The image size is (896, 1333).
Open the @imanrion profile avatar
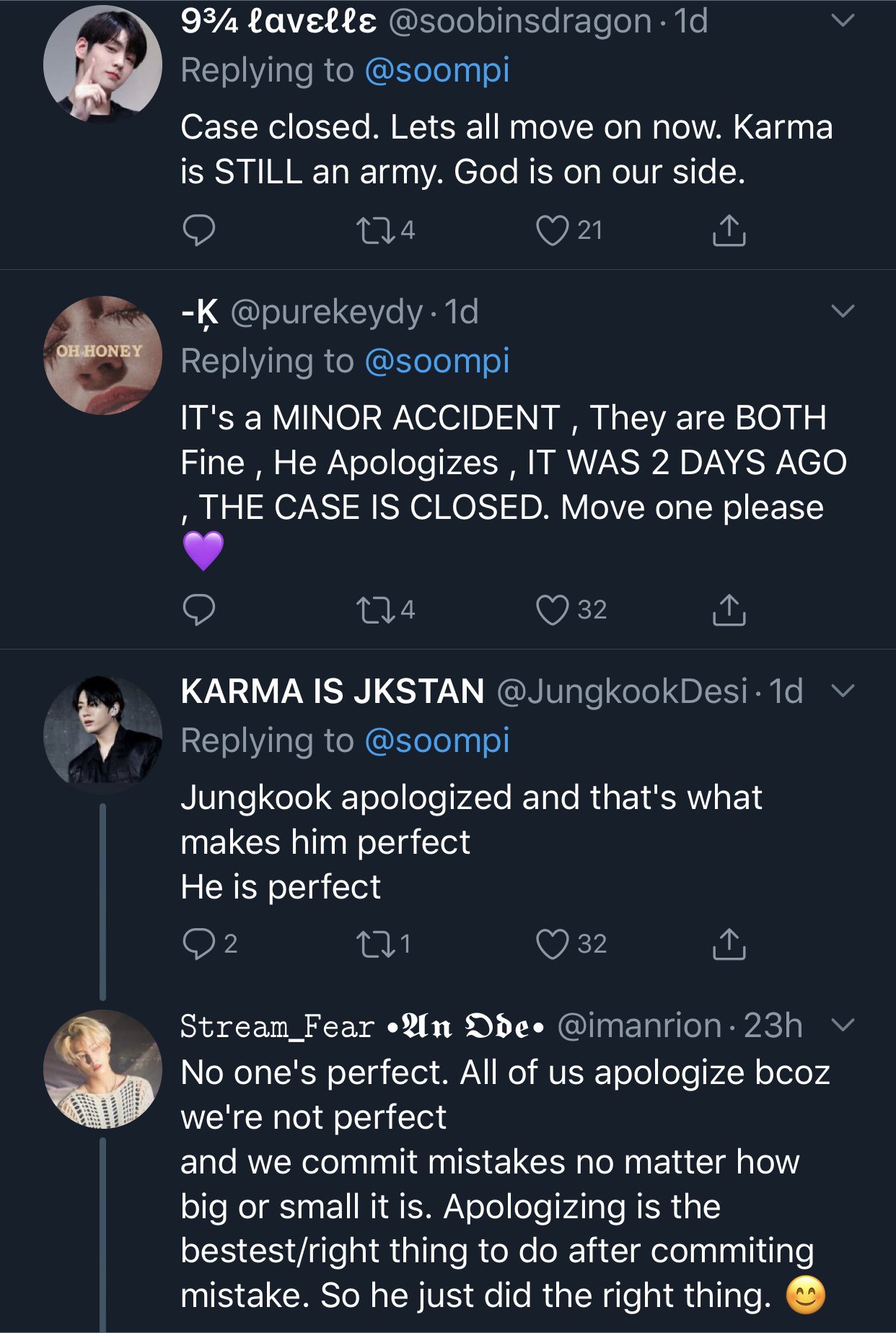(x=102, y=1069)
